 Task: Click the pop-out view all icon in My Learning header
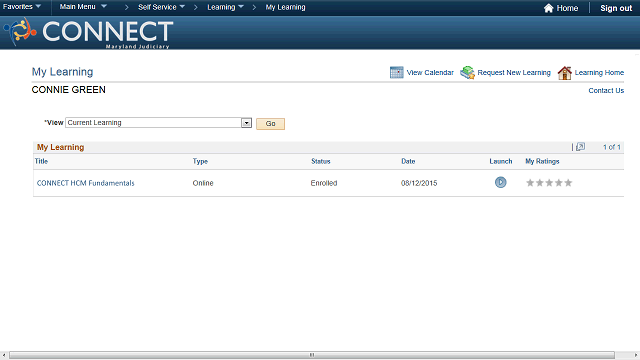click(x=580, y=147)
